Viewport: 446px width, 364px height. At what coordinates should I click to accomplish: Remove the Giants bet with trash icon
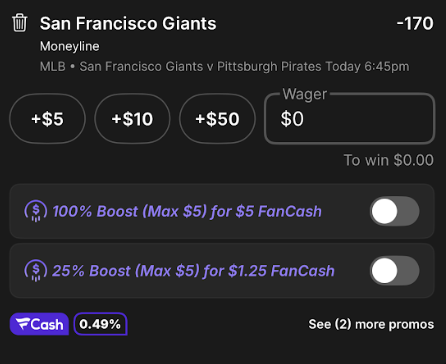pyautogui.click(x=19, y=23)
